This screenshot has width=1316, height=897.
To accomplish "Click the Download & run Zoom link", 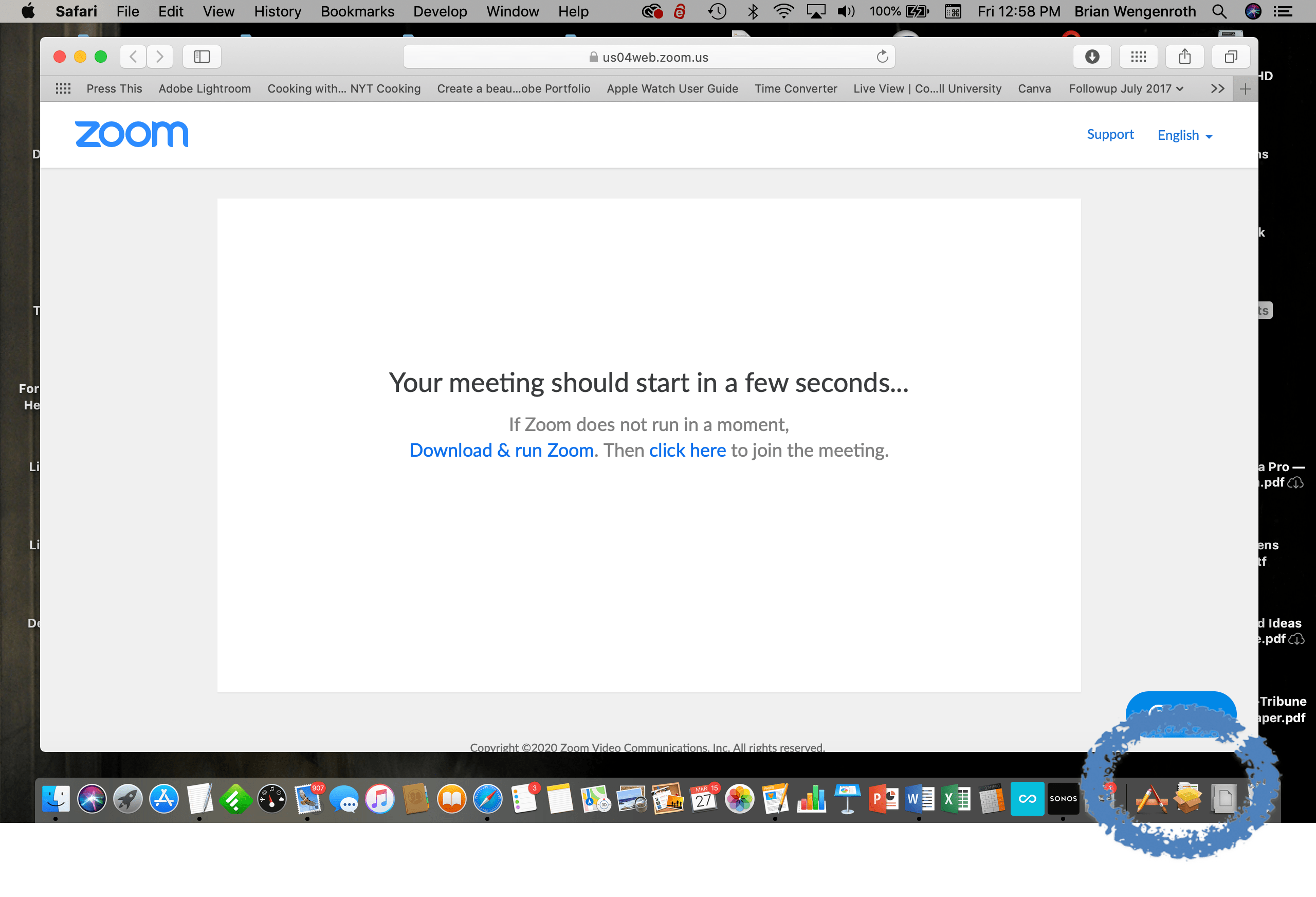I will tap(502, 451).
